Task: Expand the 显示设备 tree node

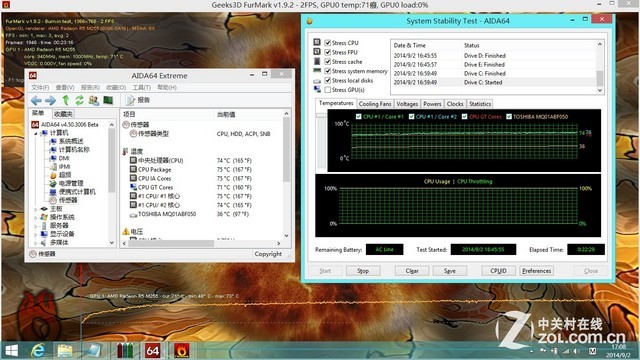Action: (36, 234)
